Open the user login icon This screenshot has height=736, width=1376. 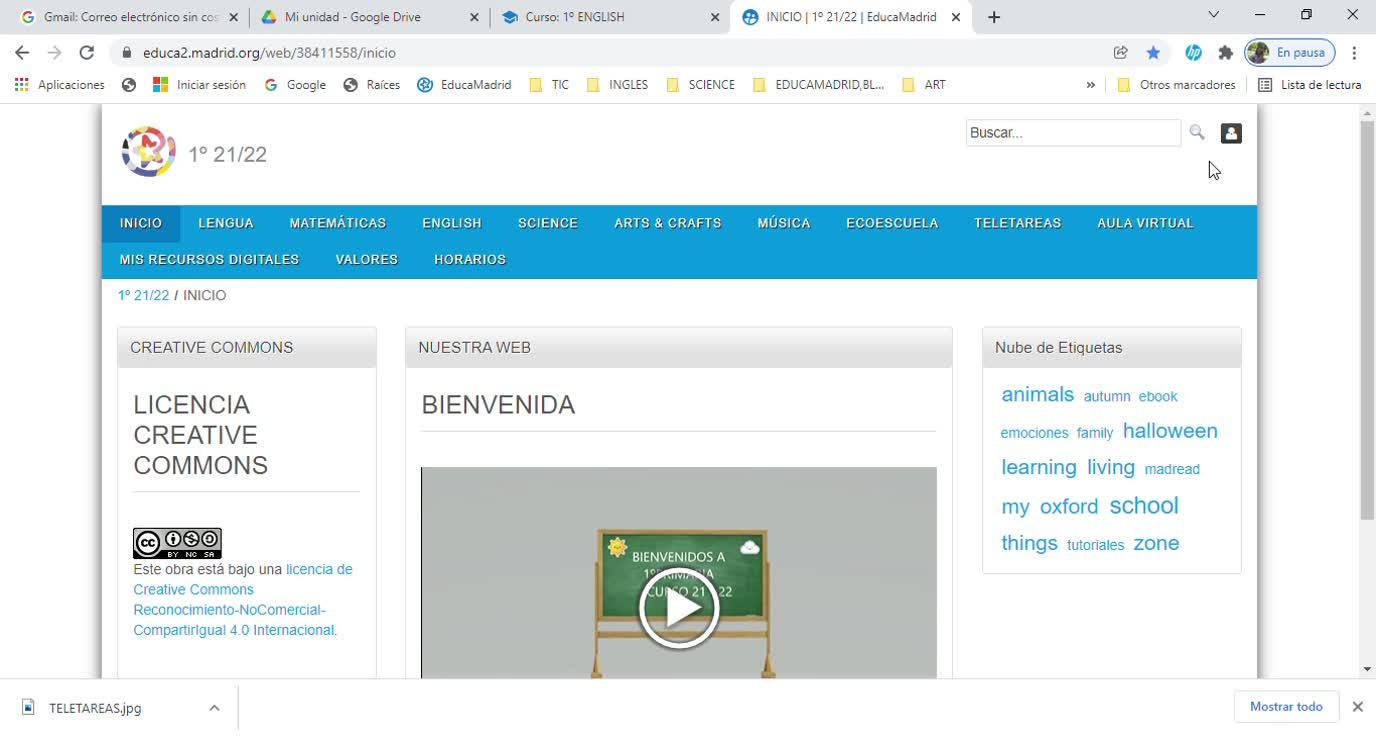pos(1231,133)
